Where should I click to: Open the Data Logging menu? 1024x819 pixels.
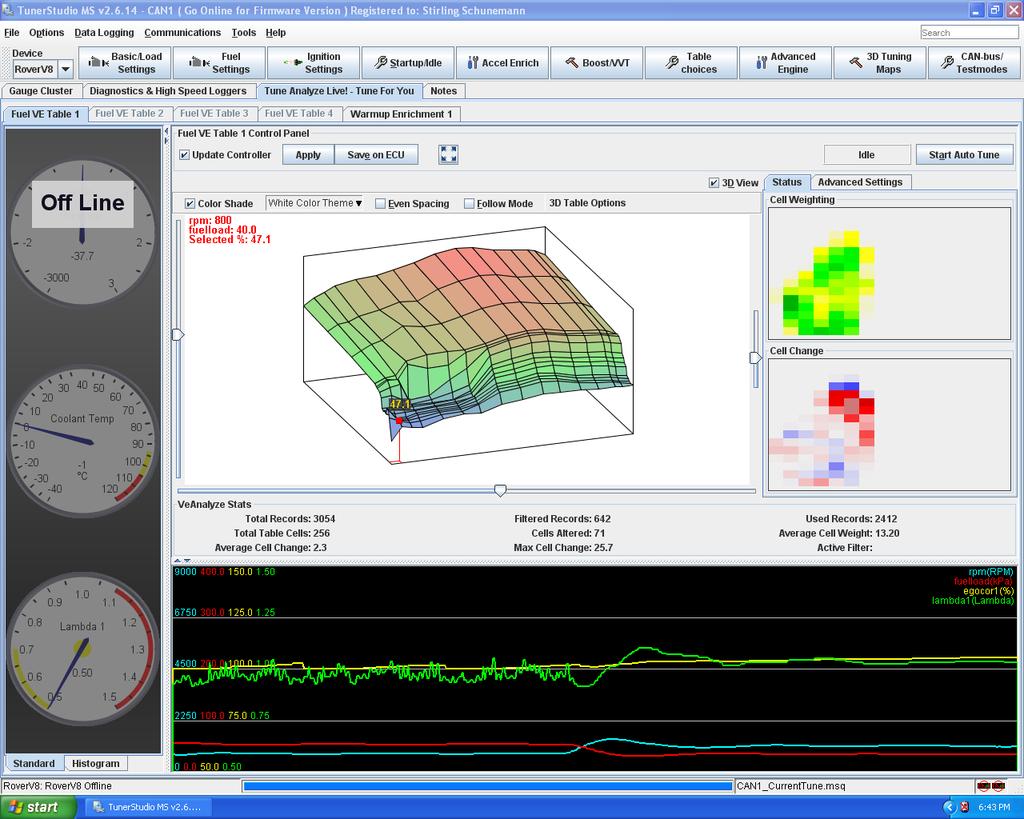104,33
